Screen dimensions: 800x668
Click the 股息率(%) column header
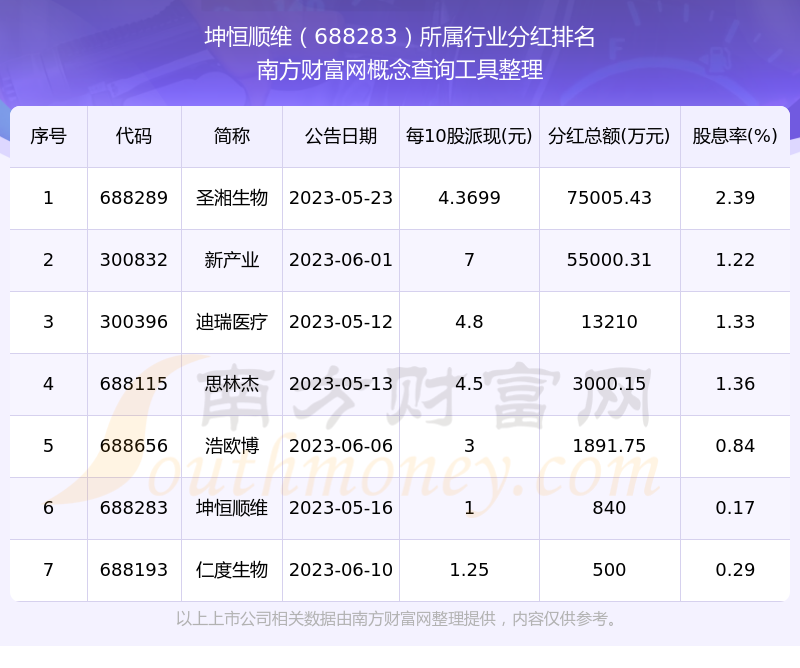point(735,136)
